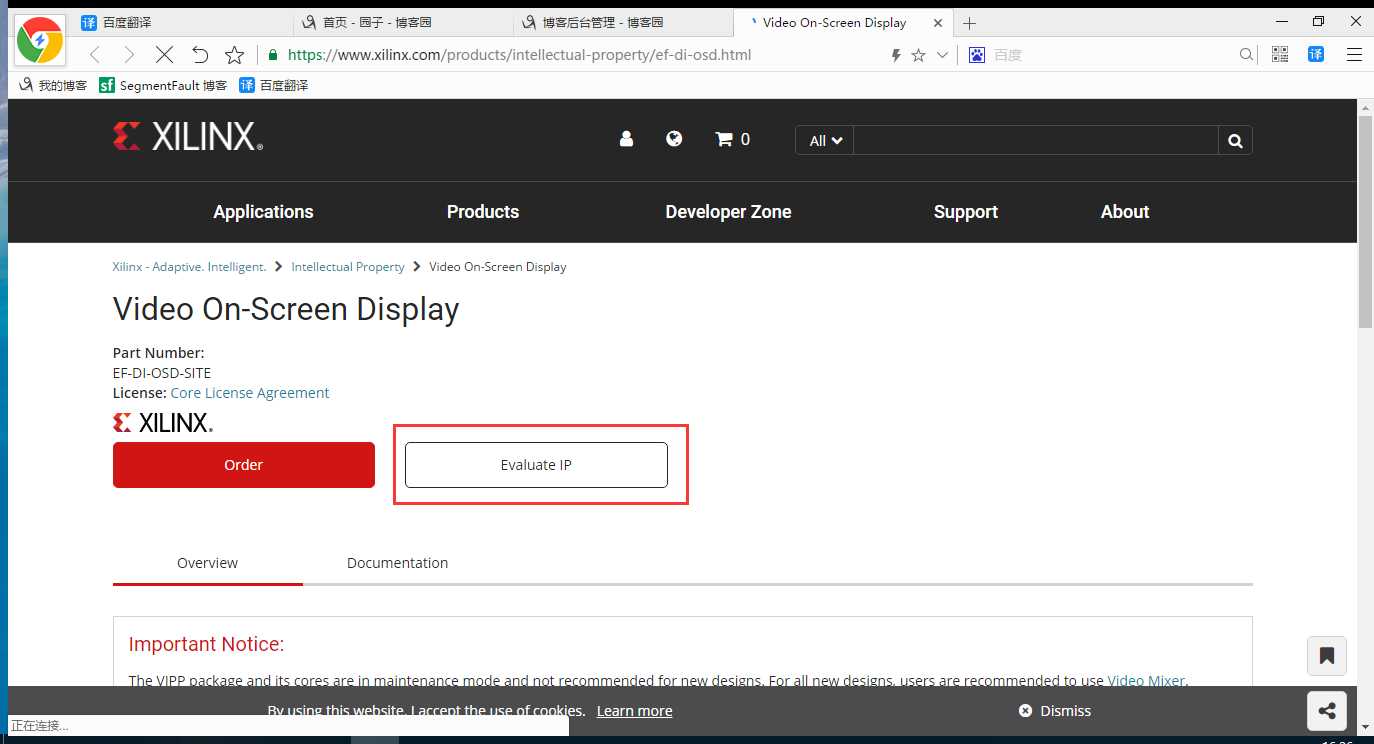
Task: Click Intellectual Property breadcrumb
Action: click(x=348, y=267)
